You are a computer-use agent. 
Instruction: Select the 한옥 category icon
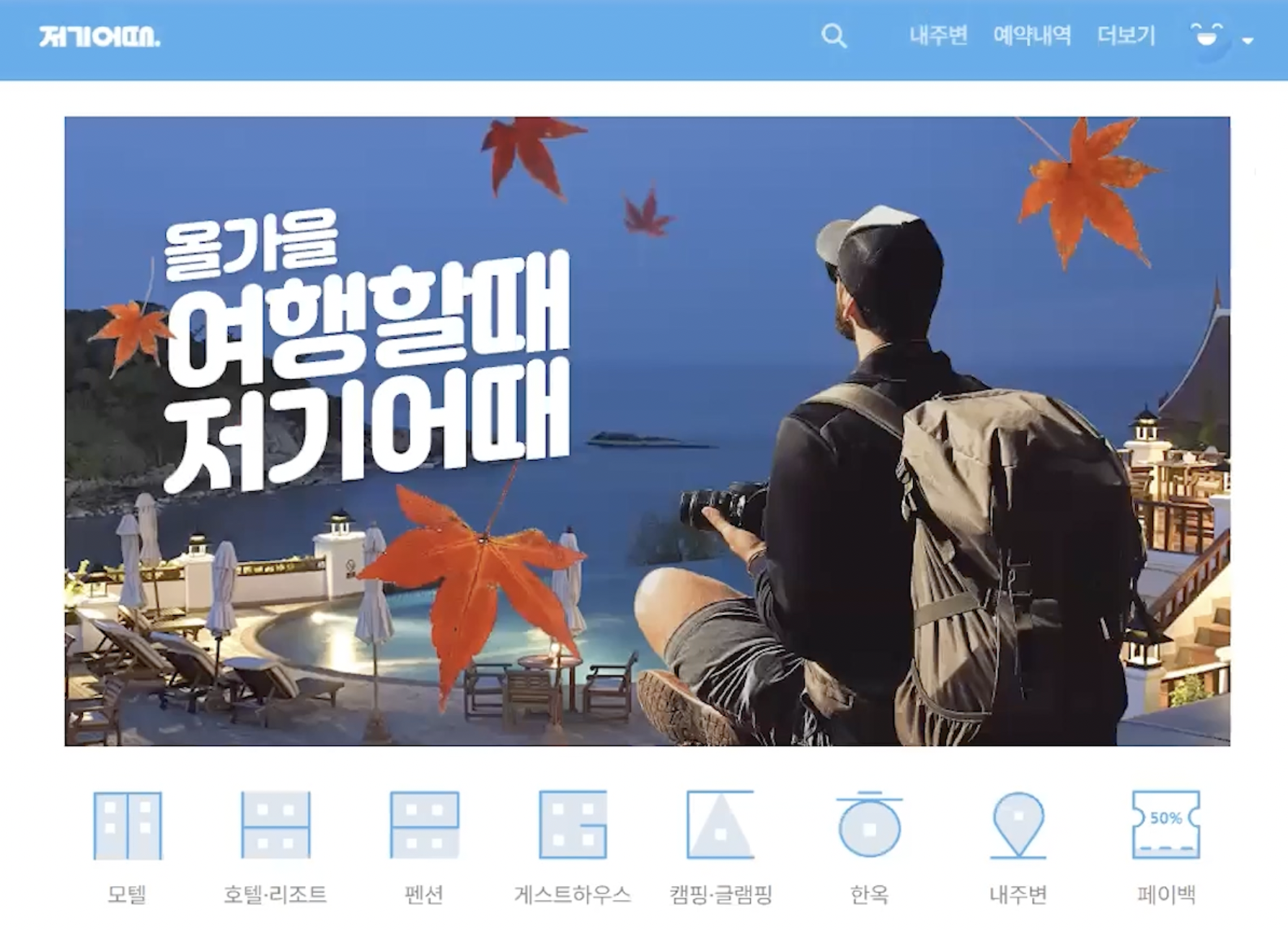(x=869, y=825)
